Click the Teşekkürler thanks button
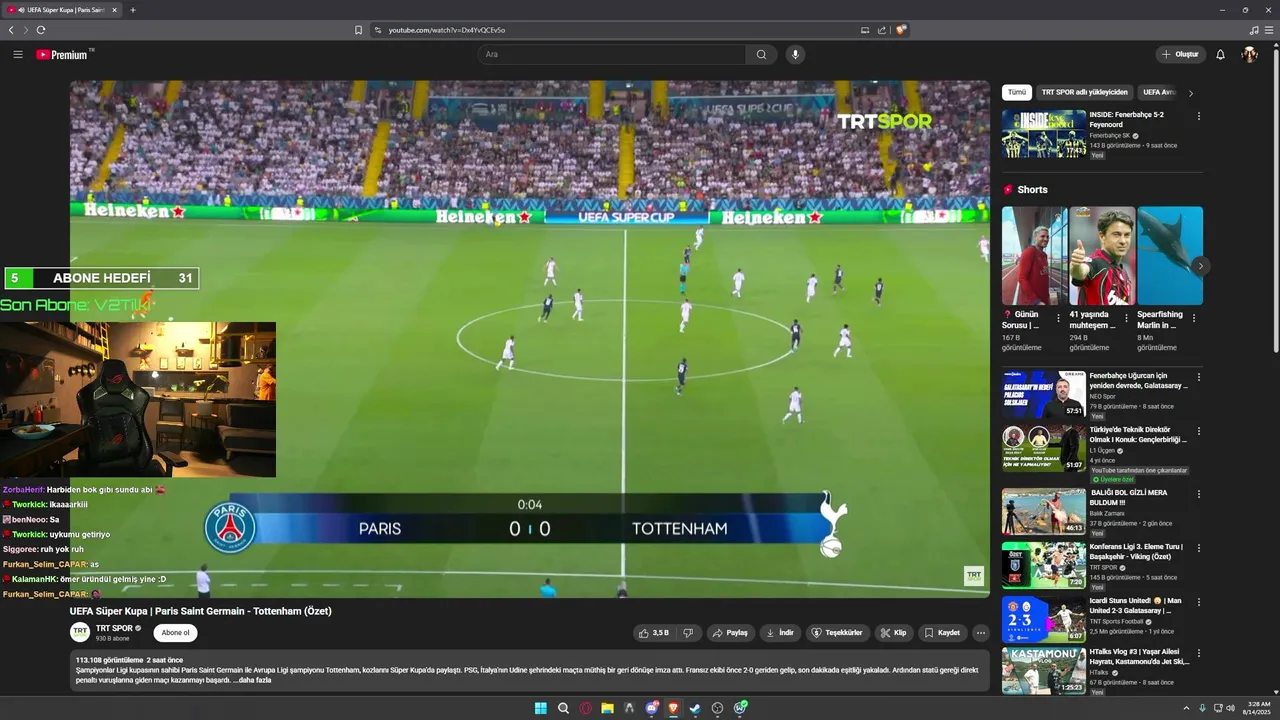Viewport: 1280px width, 720px height. pyautogui.click(x=837, y=633)
